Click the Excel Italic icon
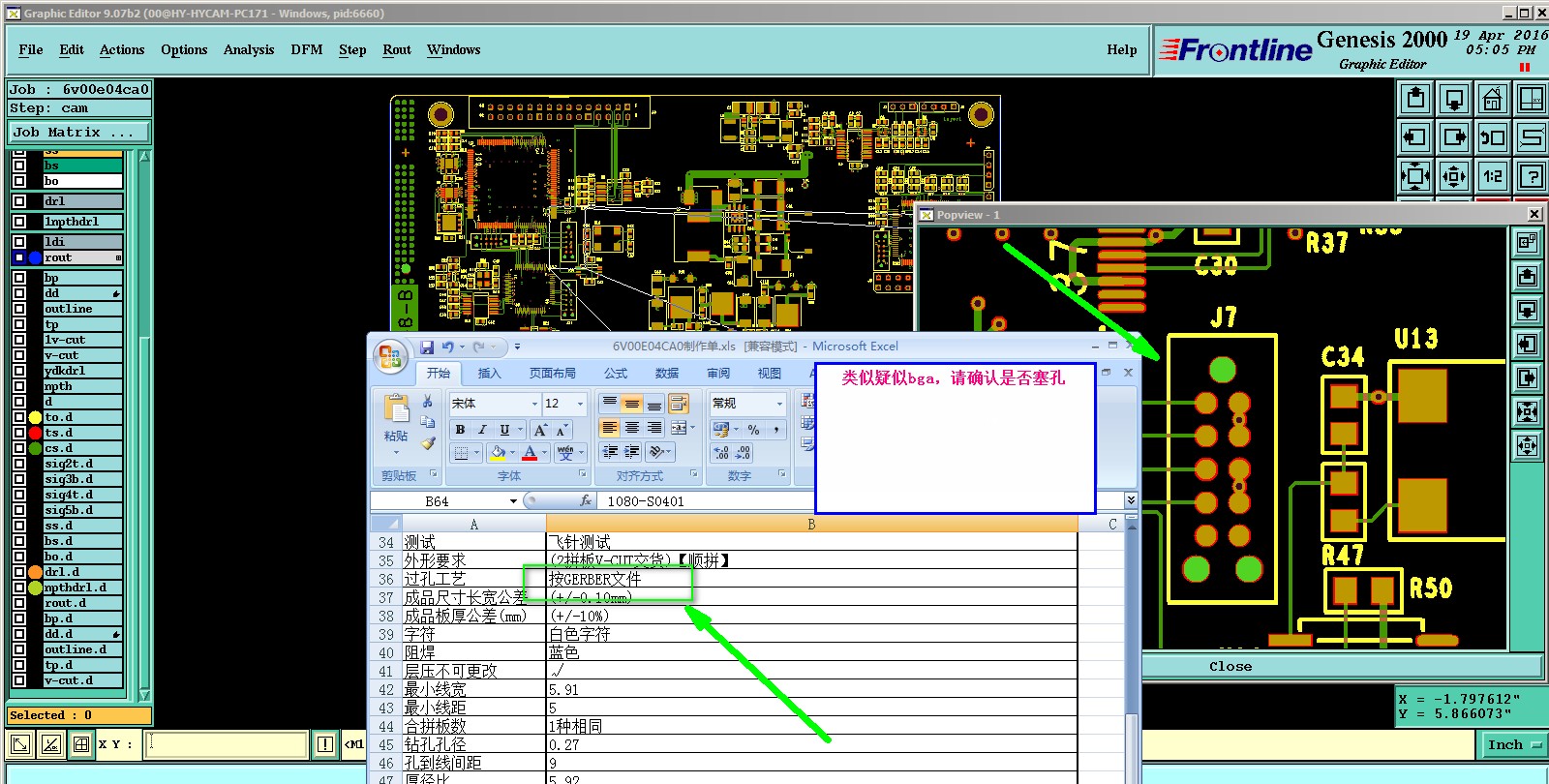The image size is (1549, 784). [x=482, y=430]
